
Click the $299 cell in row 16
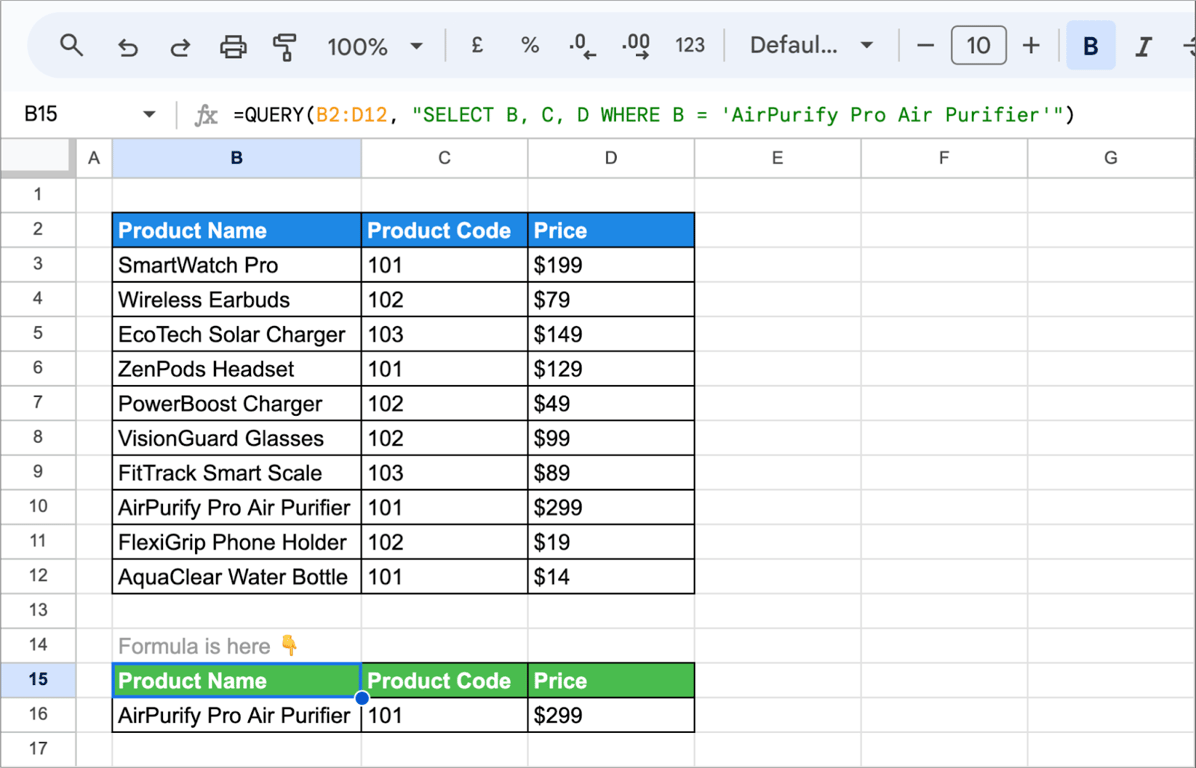[611, 715]
